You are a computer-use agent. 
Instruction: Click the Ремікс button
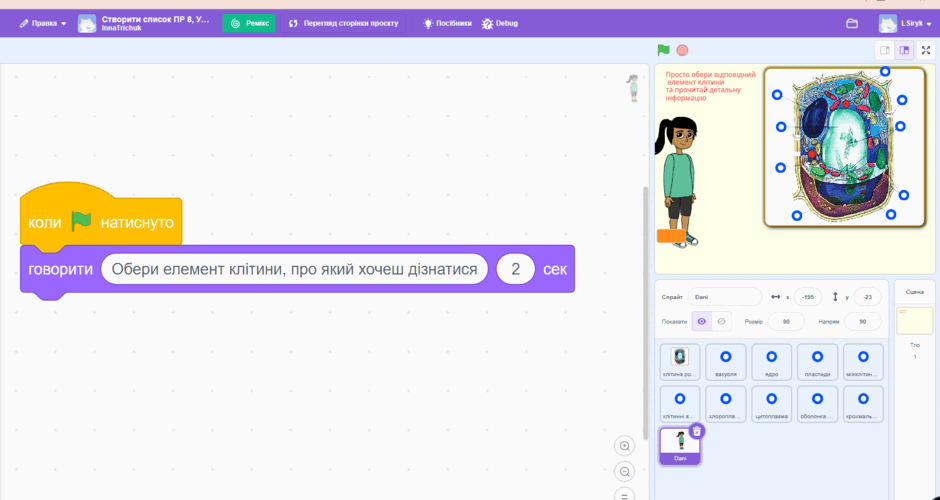tap(249, 23)
